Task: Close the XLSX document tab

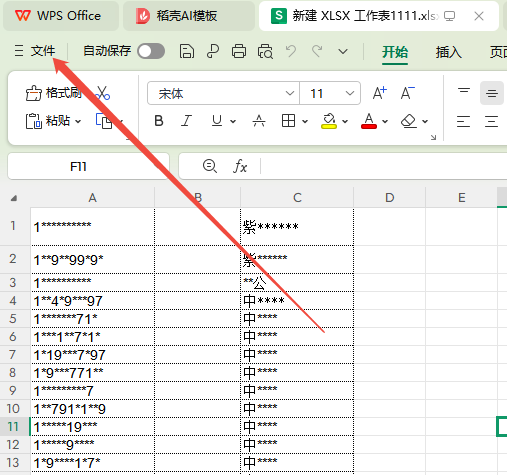Action: [x=479, y=16]
